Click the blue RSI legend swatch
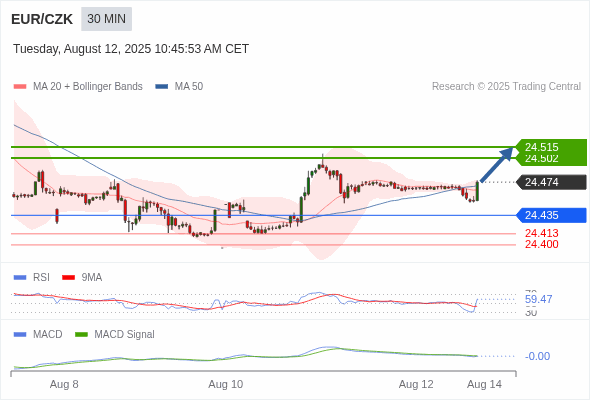 [20, 278]
